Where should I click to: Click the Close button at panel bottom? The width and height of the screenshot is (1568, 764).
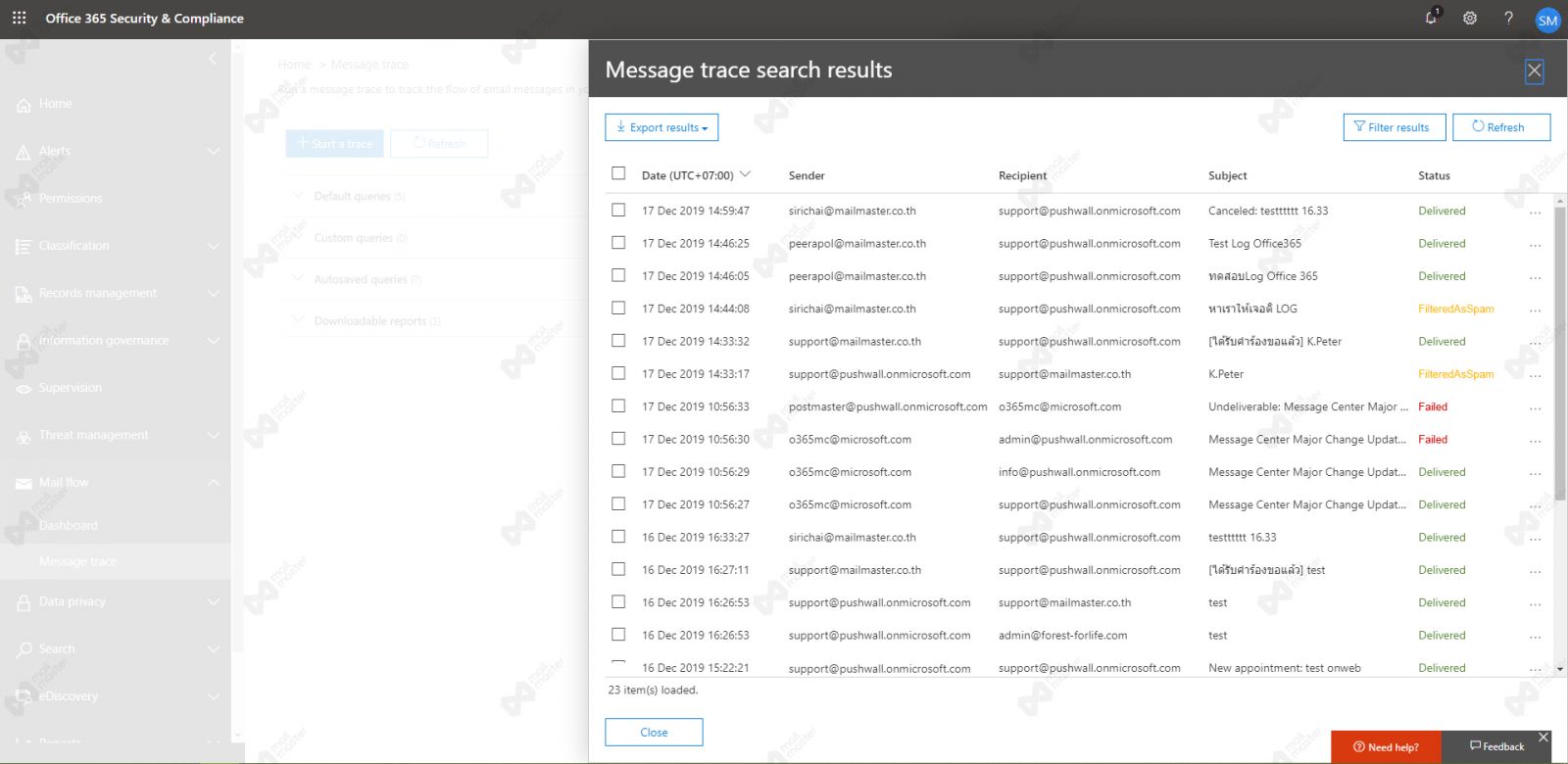(654, 733)
